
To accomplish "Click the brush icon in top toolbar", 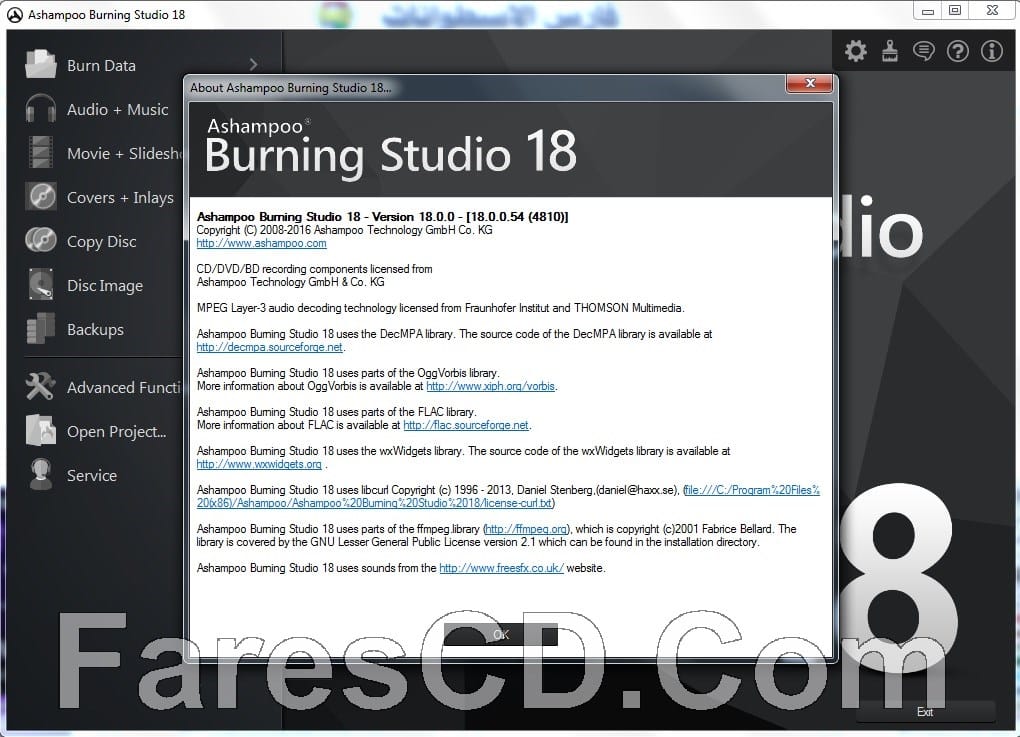I will tap(890, 51).
